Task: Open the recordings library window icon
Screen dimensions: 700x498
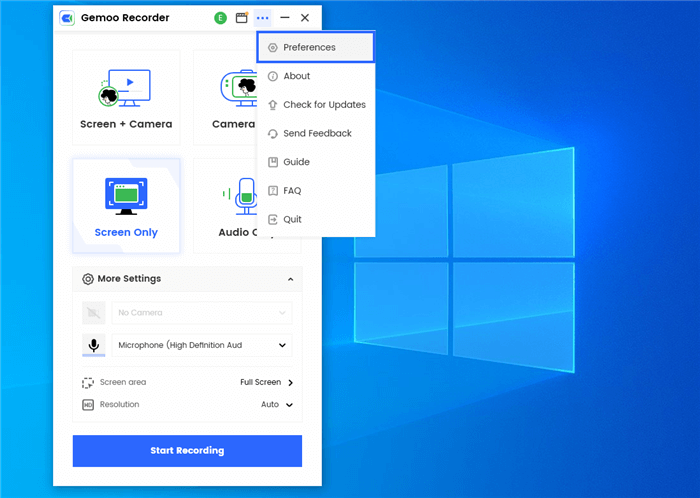Action: [242, 18]
